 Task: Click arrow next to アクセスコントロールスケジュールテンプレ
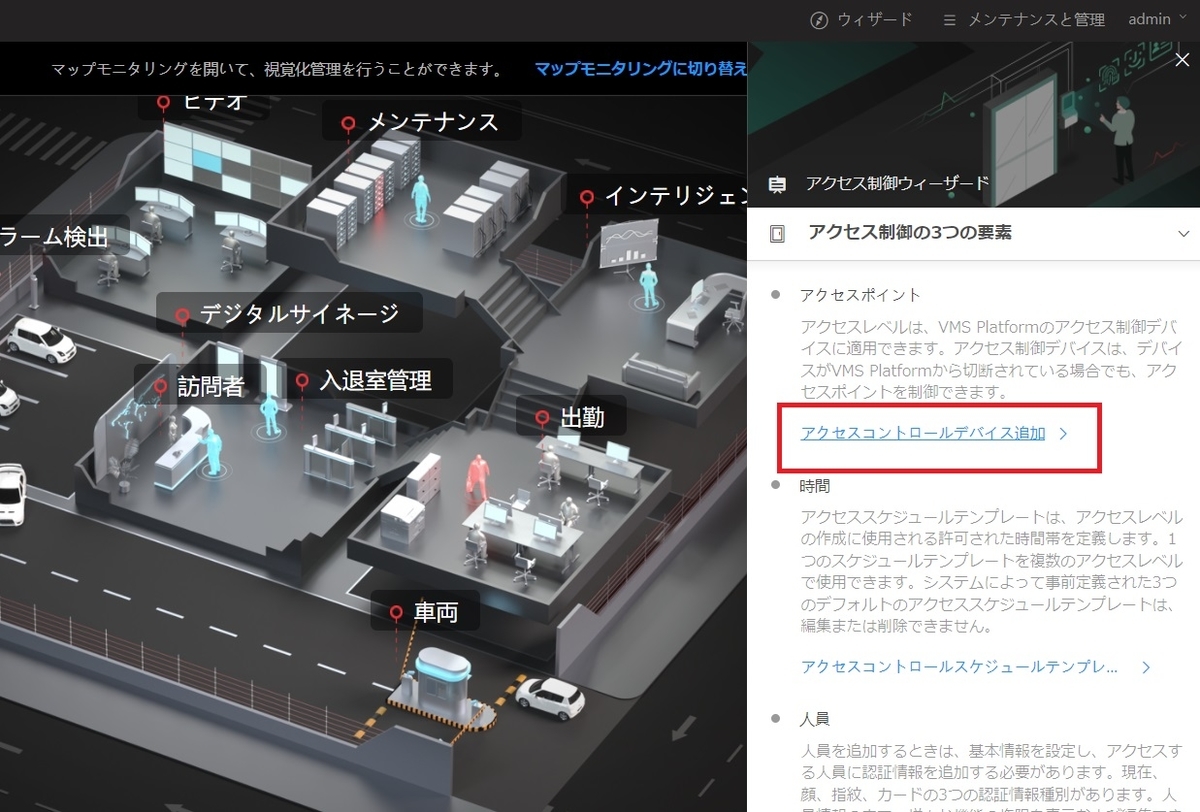1146,667
